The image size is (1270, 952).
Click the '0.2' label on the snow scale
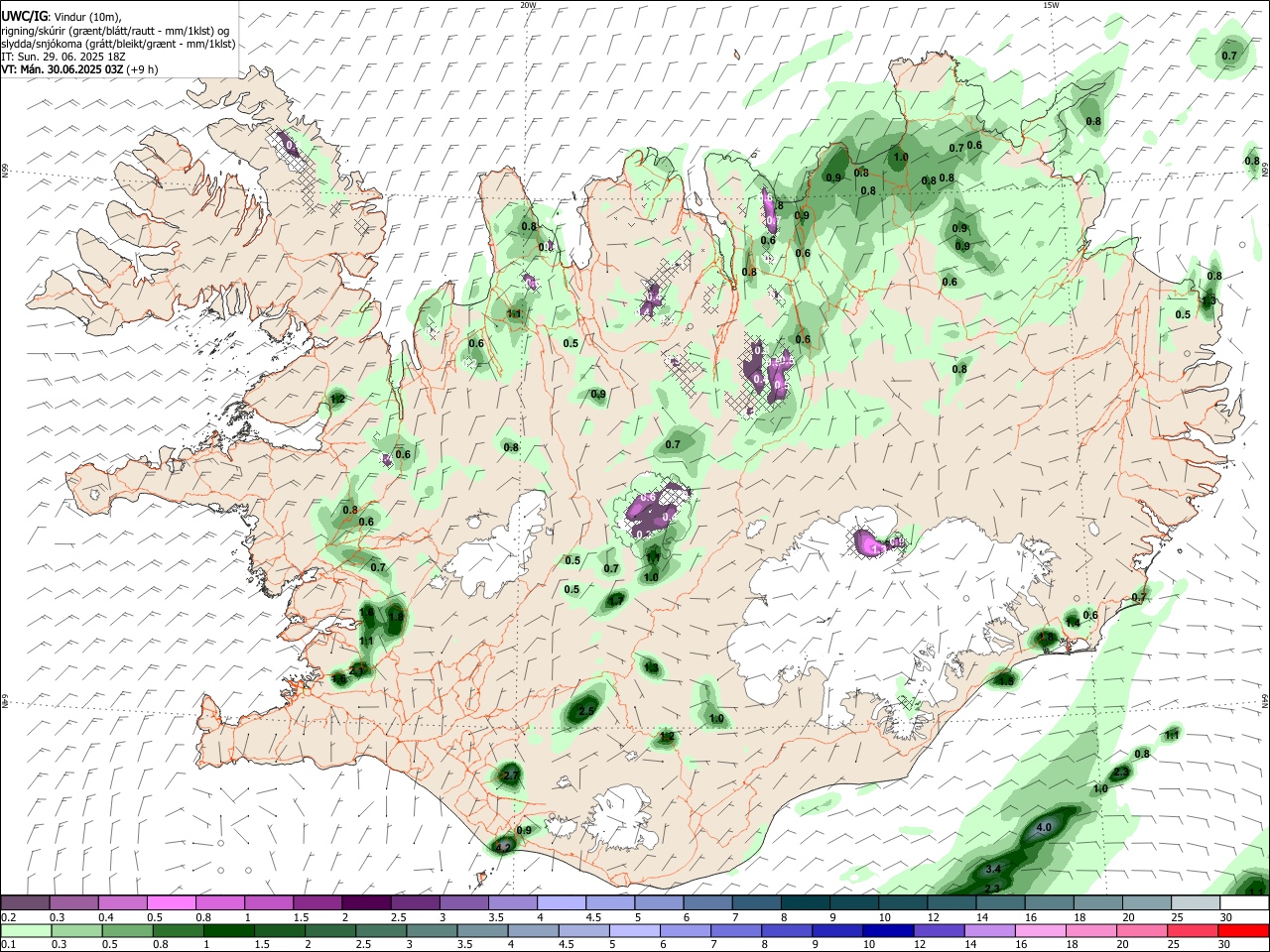tap(9, 916)
